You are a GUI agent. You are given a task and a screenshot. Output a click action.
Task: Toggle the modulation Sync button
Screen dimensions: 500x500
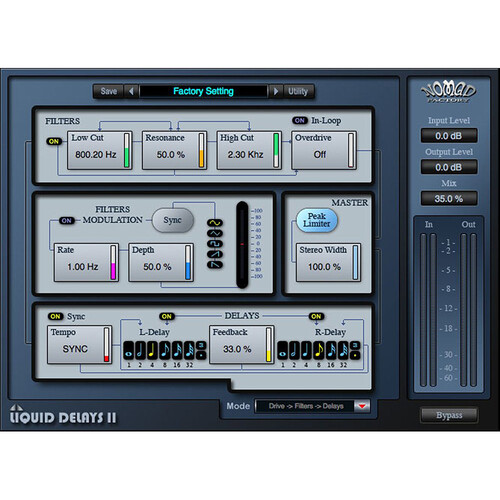point(173,220)
